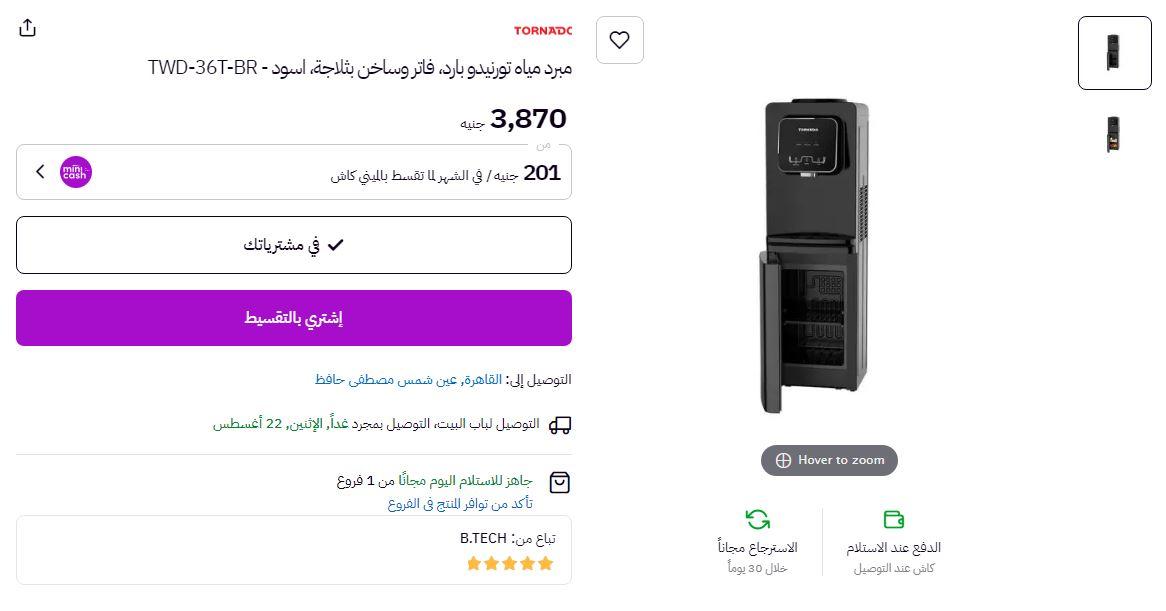Click the free return arrows icon
This screenshot has height=611, width=1166.
[x=757, y=520]
